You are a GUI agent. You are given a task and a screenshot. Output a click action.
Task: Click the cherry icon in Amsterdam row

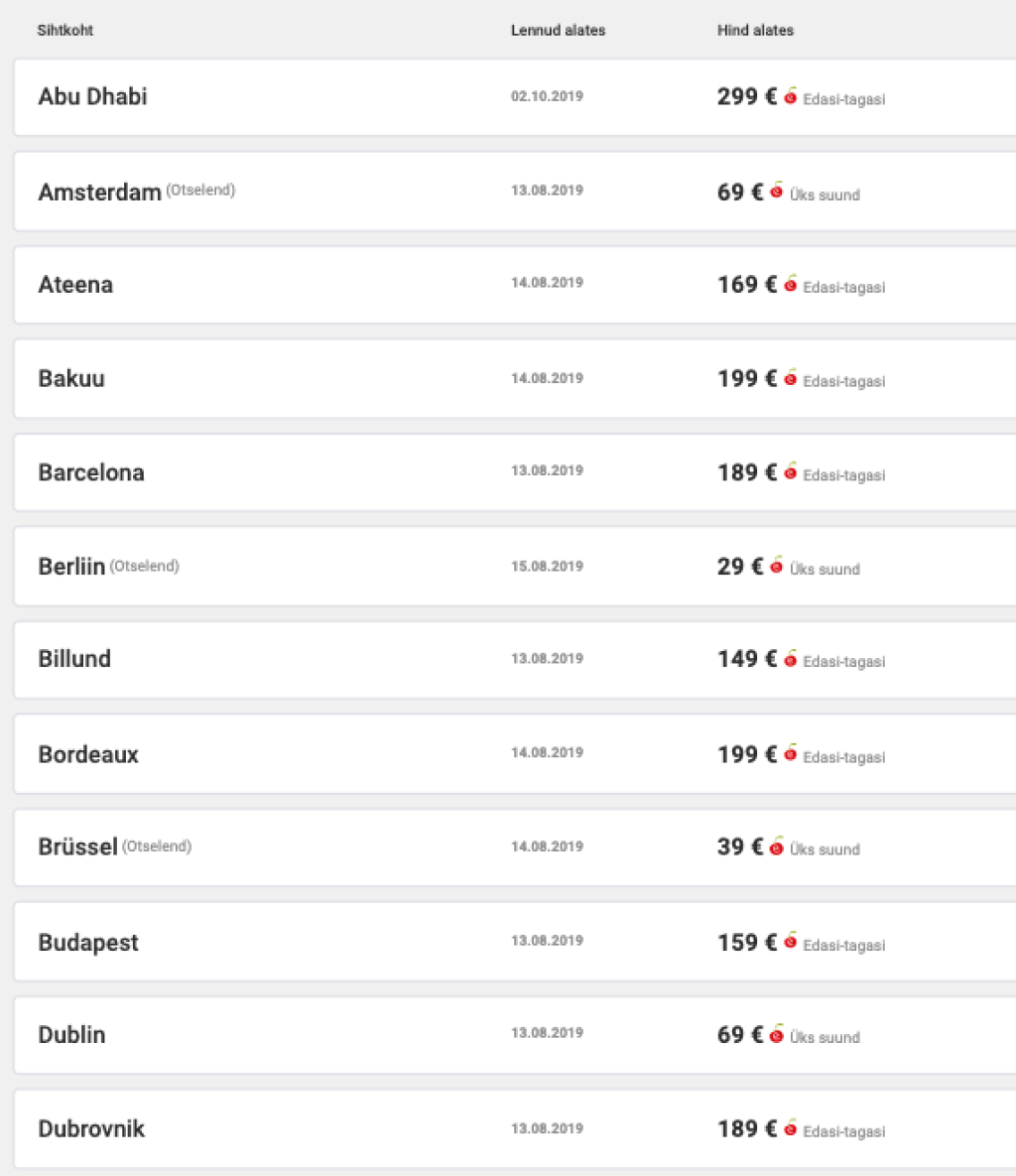coord(777,191)
